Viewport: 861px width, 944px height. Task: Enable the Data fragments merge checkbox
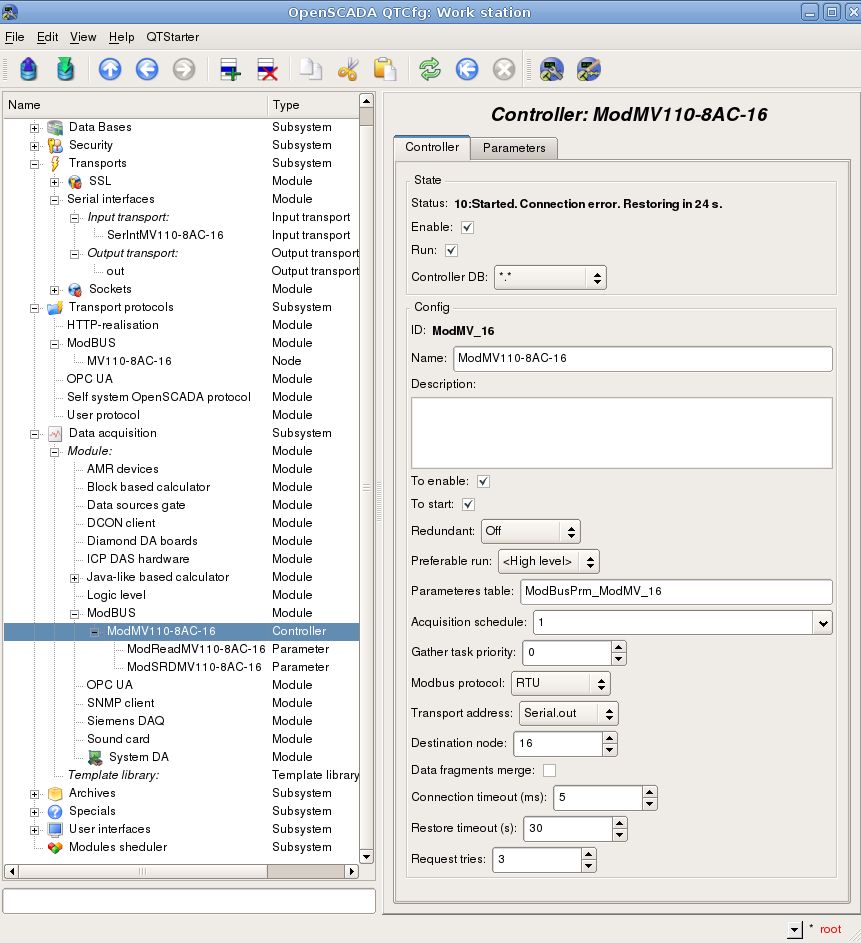coord(549,770)
